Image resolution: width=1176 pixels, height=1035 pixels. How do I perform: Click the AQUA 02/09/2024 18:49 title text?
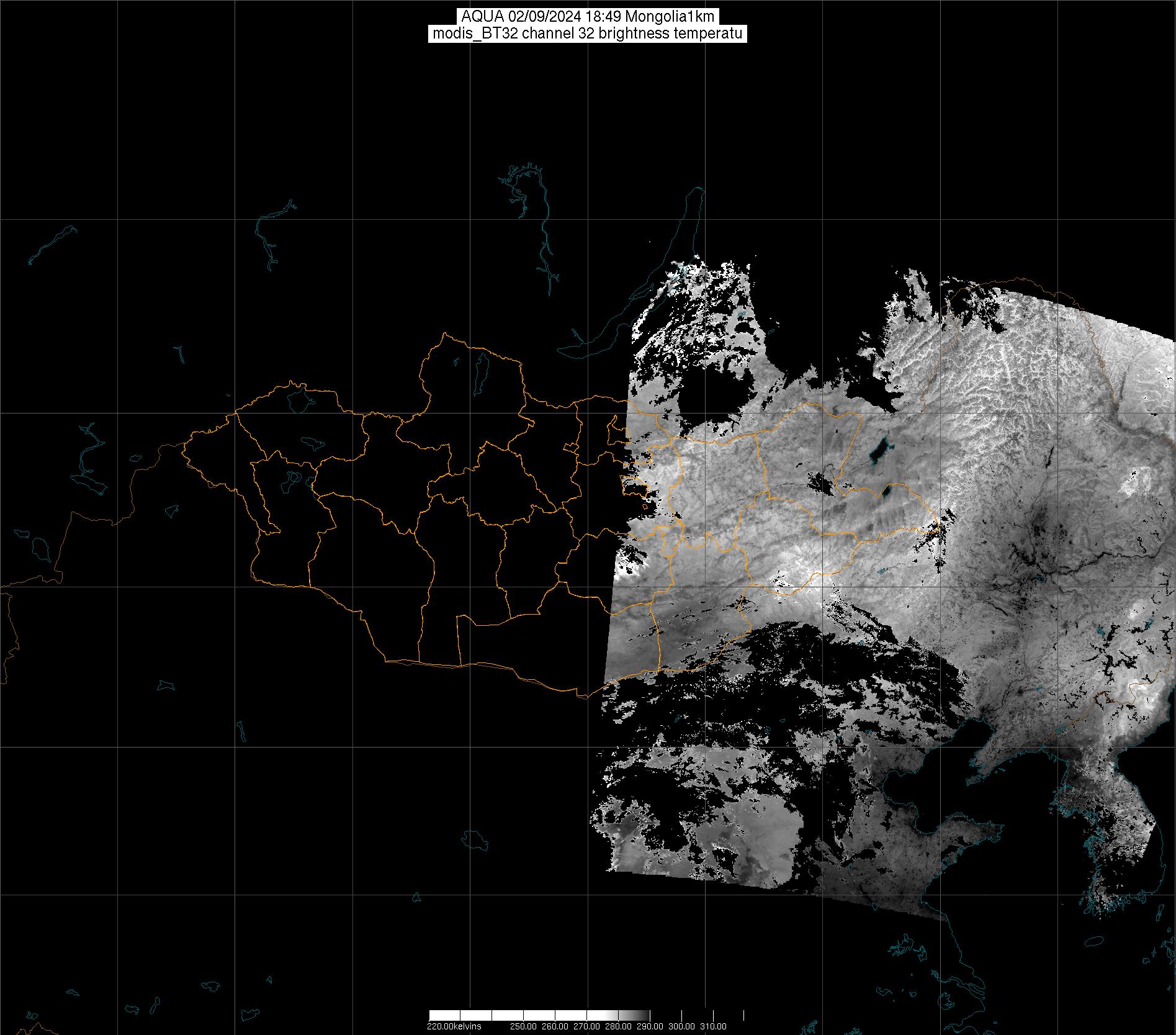click(587, 17)
